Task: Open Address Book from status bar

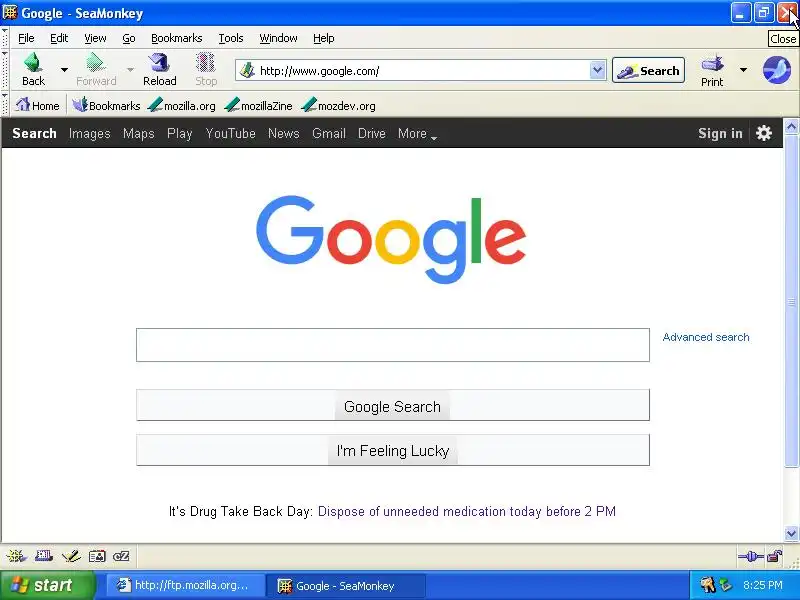Action: tap(97, 556)
